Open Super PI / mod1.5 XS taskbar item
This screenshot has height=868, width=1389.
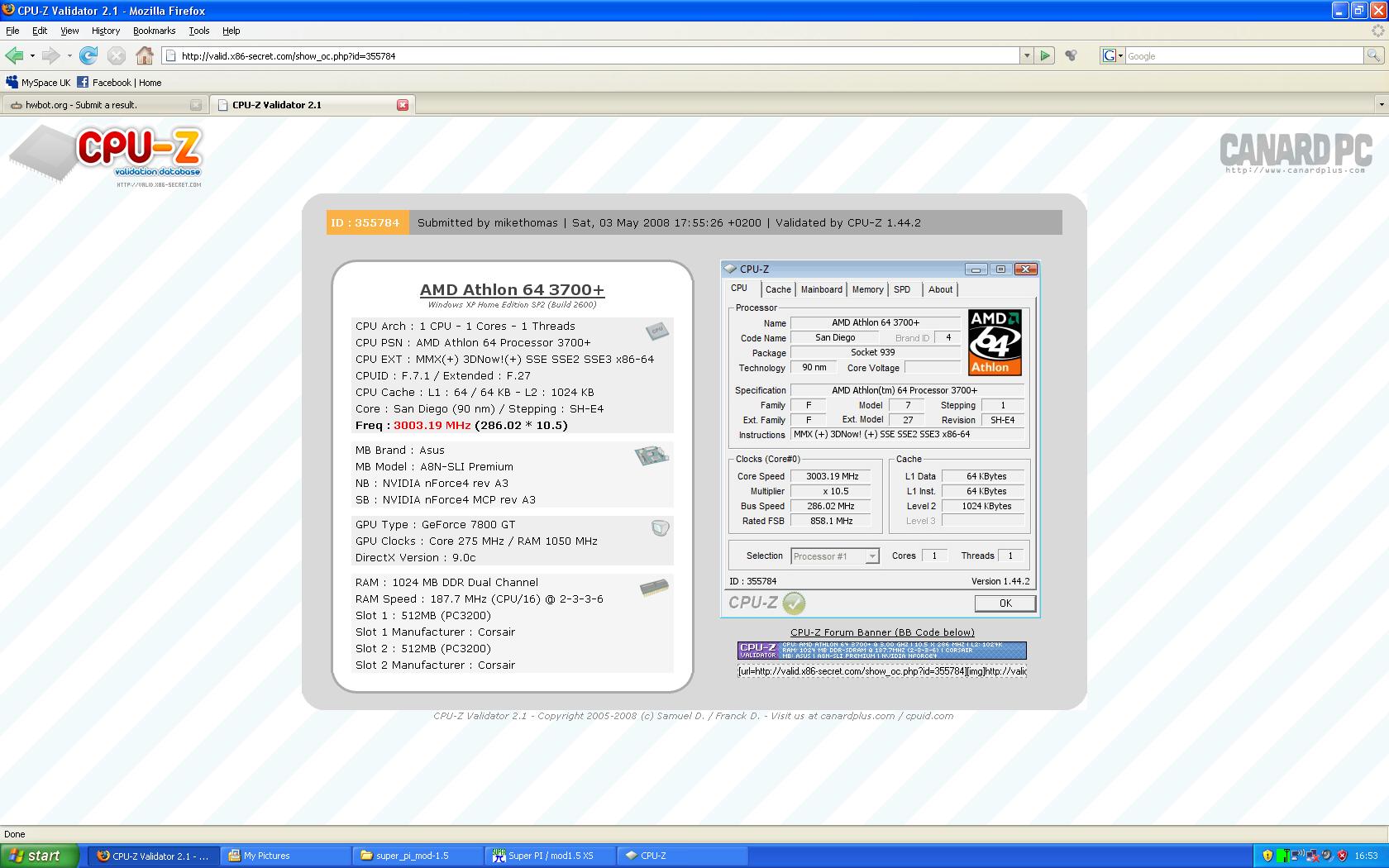click(550, 856)
